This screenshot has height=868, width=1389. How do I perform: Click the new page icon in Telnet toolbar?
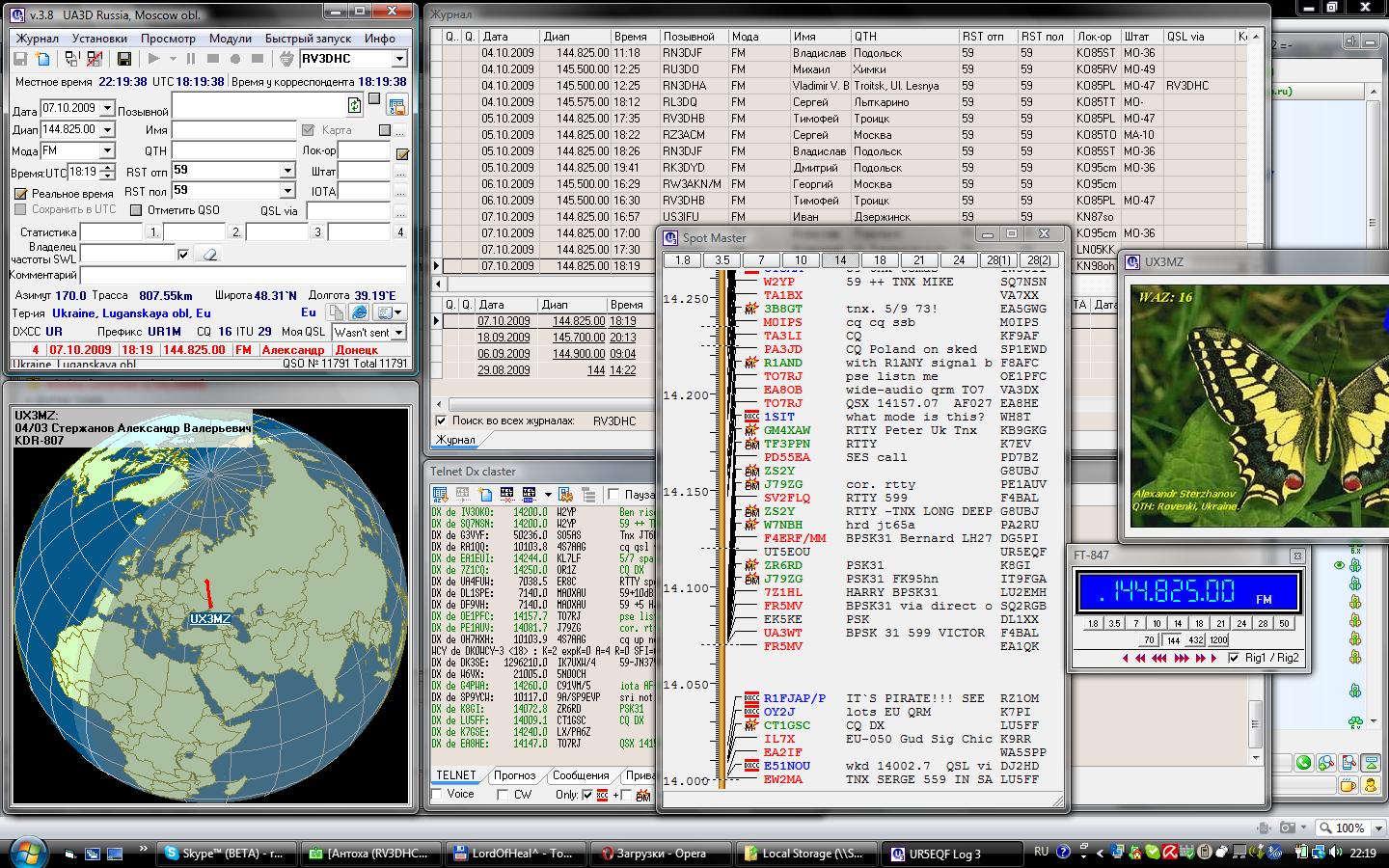[x=486, y=495]
